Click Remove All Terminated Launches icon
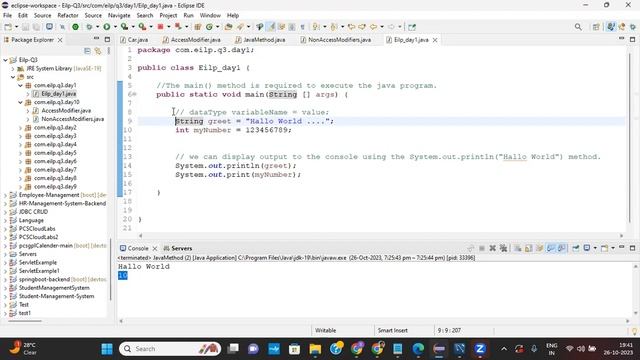This screenshot has width=640, height=360. coord(504,248)
